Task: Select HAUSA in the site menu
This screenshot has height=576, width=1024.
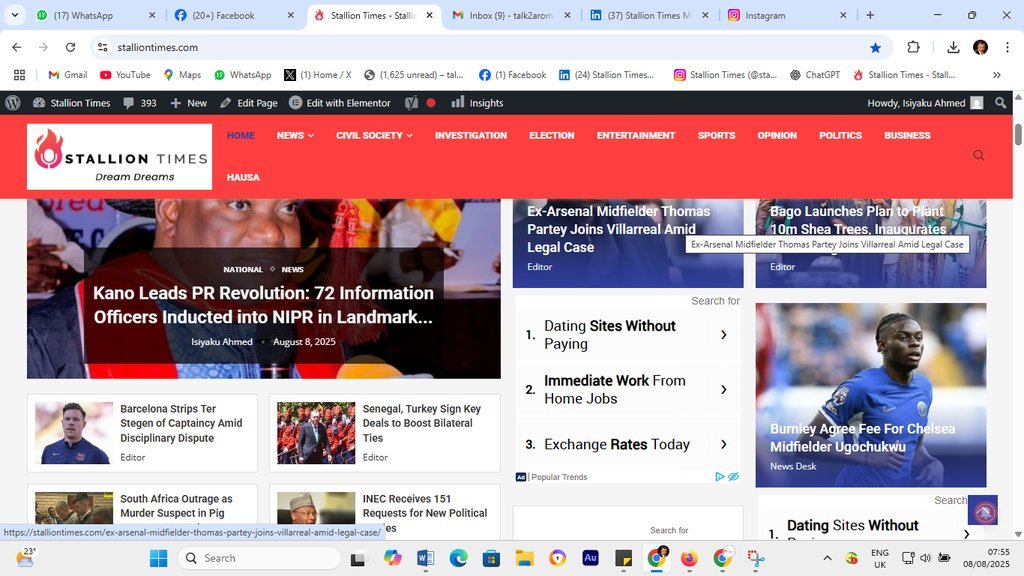Action: tap(243, 177)
